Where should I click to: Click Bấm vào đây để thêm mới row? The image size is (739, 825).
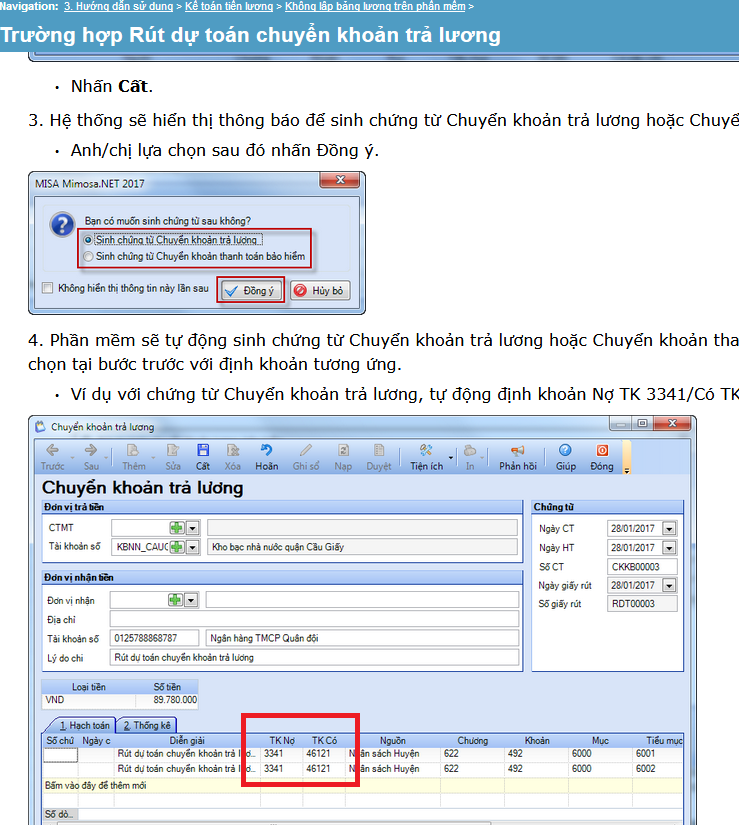pos(363,786)
